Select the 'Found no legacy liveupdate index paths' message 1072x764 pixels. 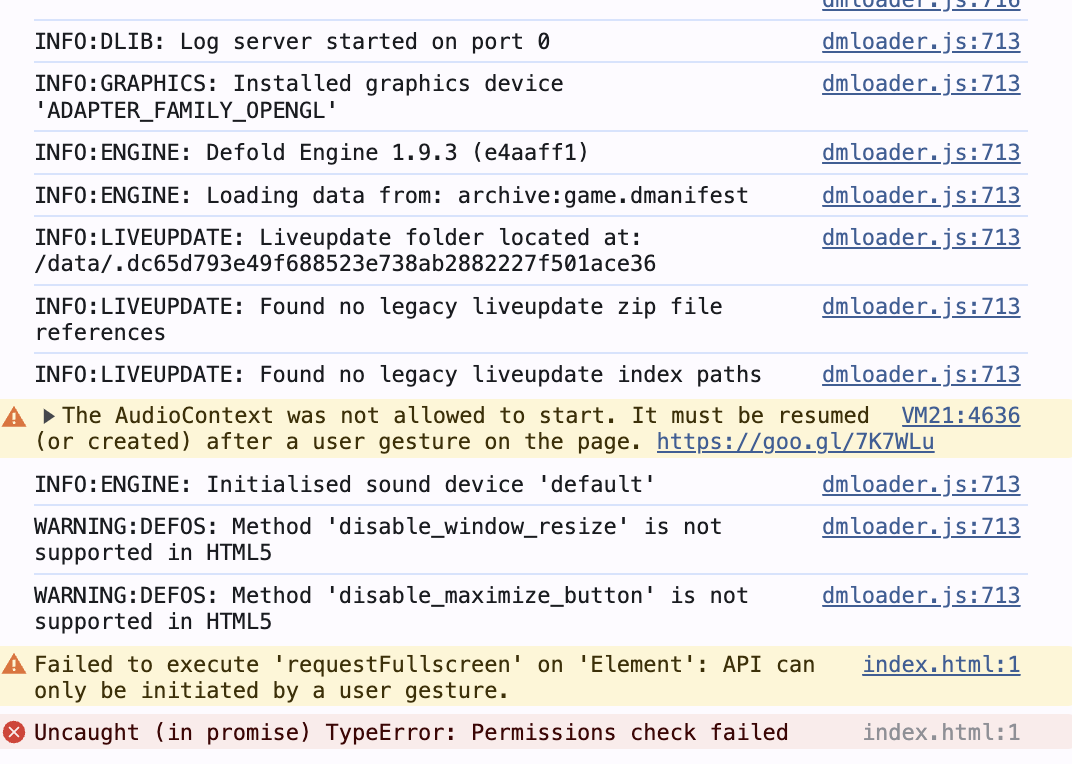[x=398, y=375]
